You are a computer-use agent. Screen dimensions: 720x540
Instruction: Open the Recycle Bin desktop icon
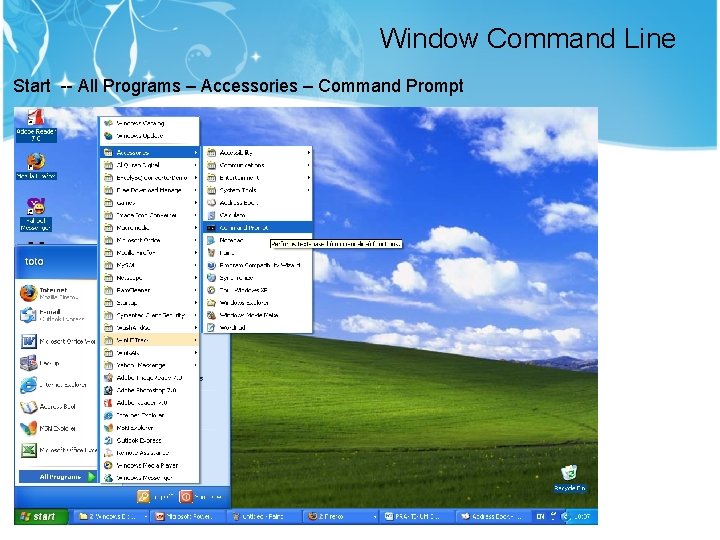coord(569,478)
